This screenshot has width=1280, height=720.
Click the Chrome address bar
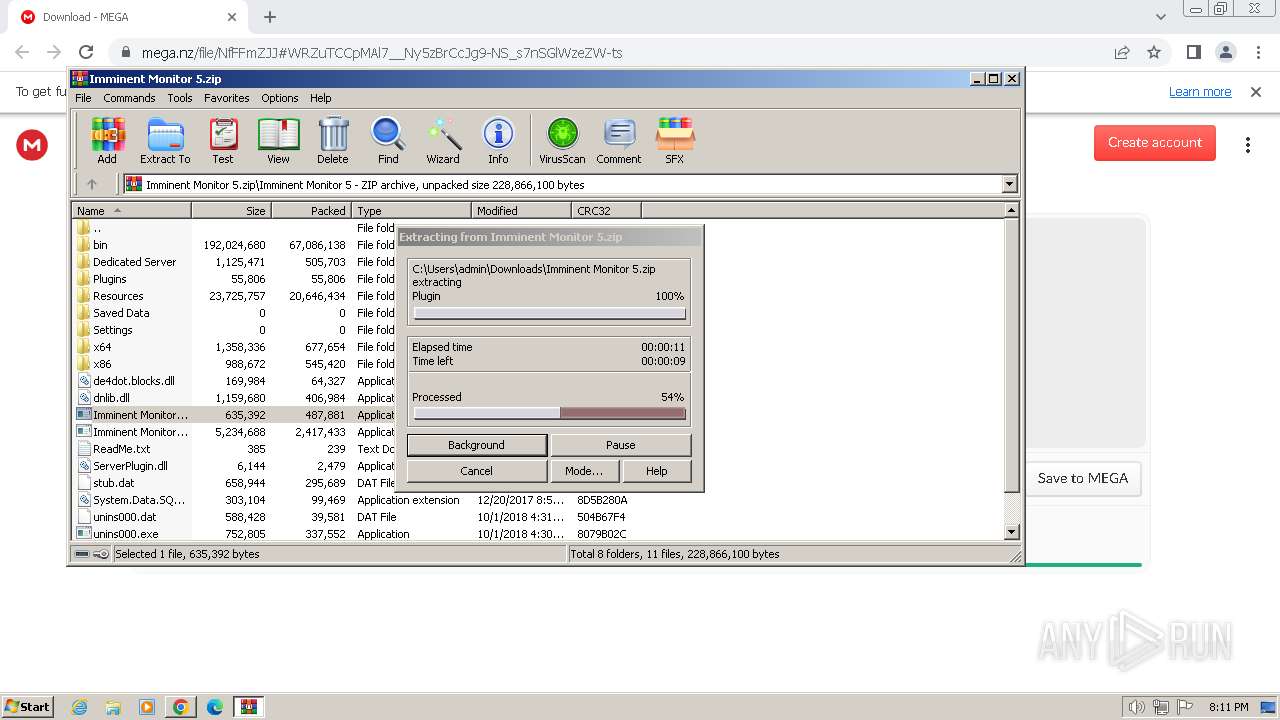(610, 52)
